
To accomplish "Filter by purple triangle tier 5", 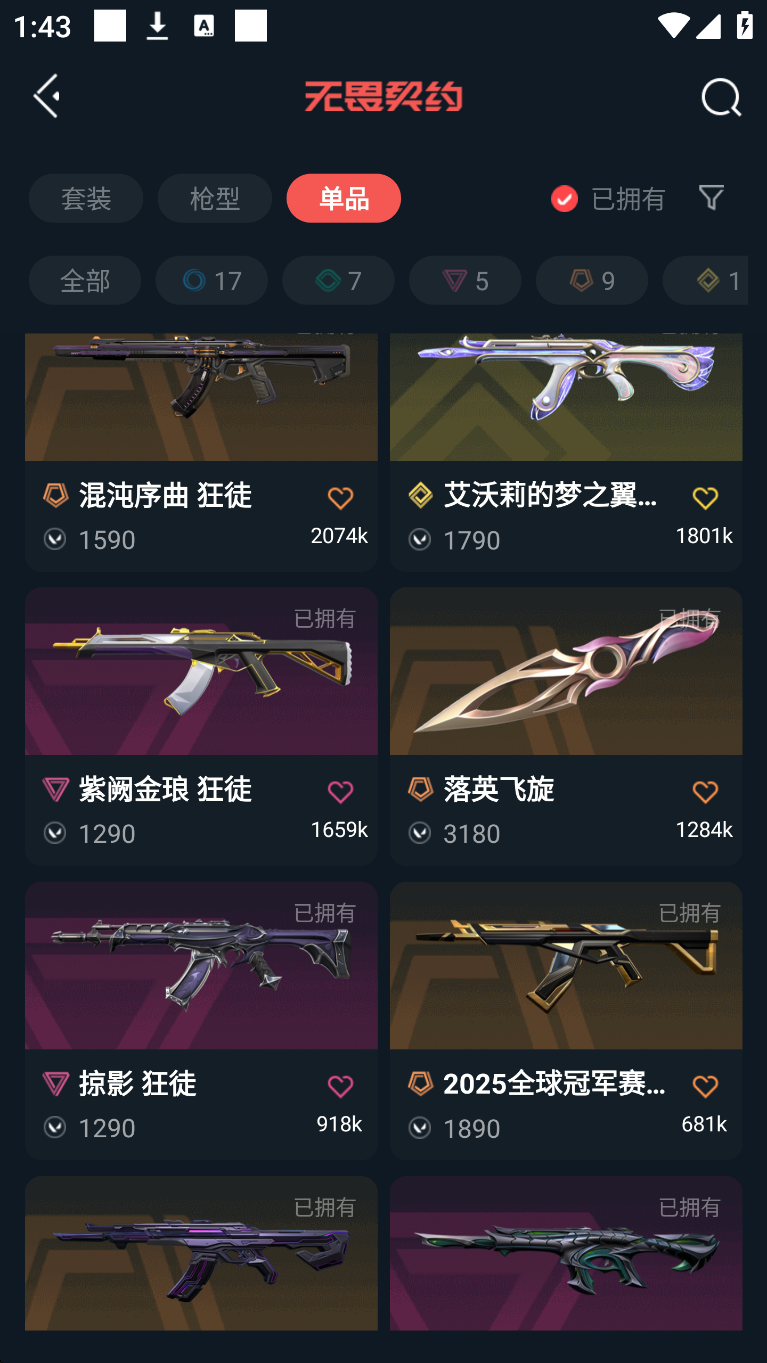I will 465,280.
